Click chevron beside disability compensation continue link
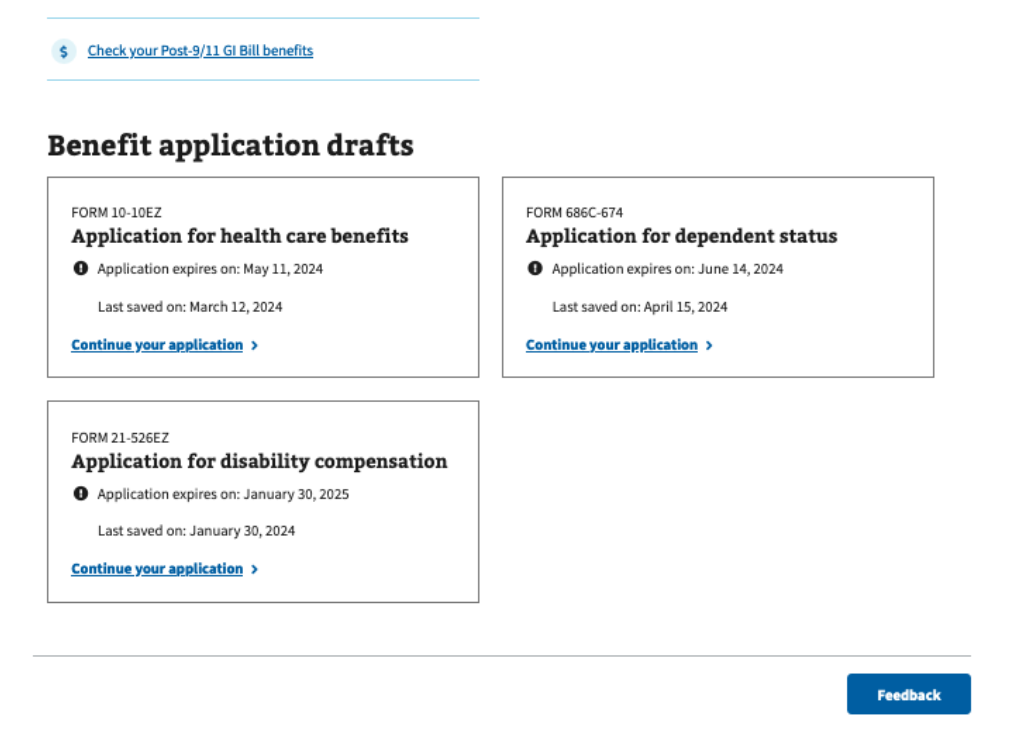This screenshot has height=737, width=1009. tap(255, 568)
